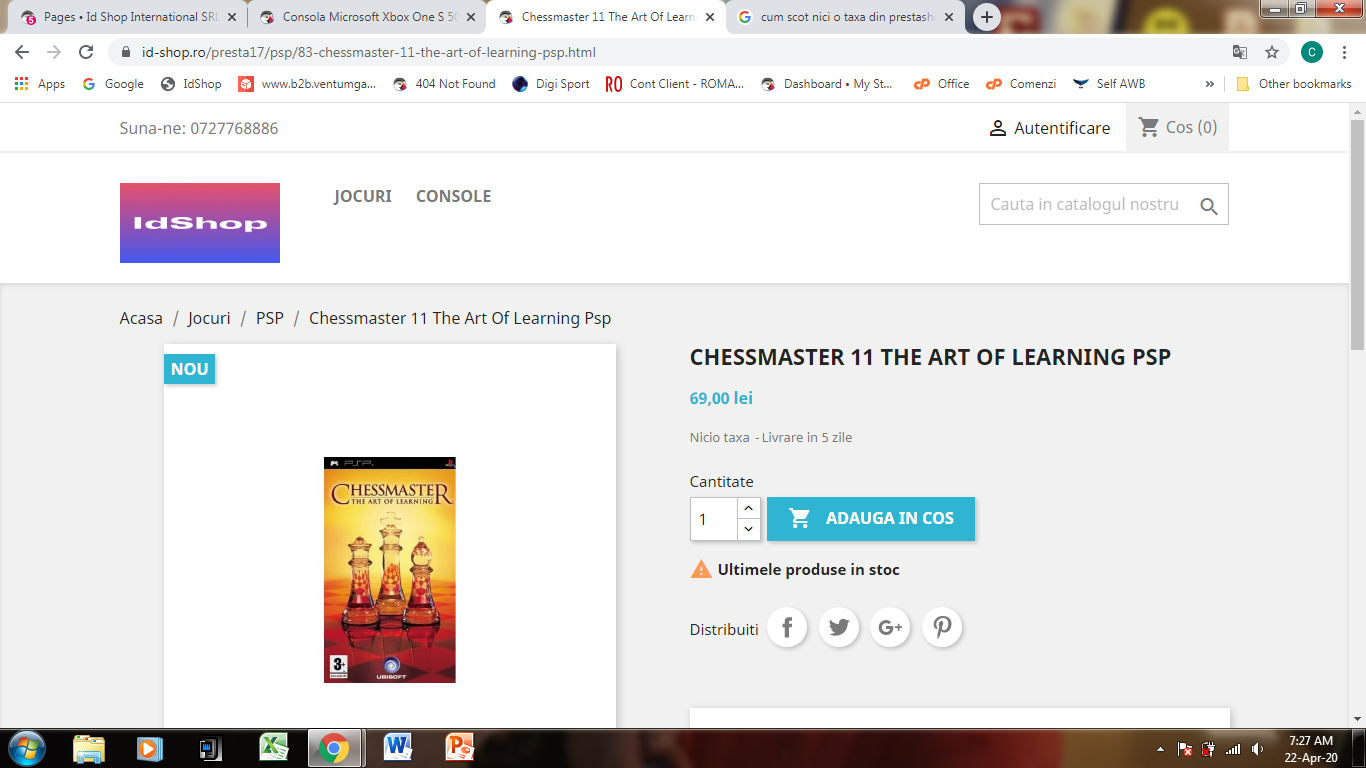Open Chrome translate page icon
The image size is (1366, 768).
(x=1240, y=52)
